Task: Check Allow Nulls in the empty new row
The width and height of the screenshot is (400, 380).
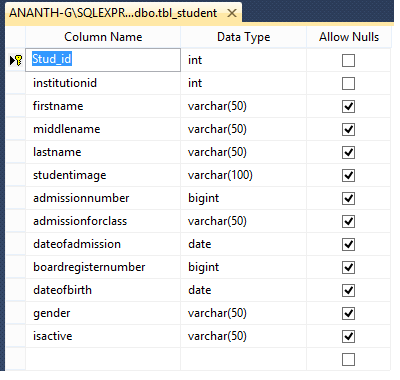Action: (x=348, y=360)
